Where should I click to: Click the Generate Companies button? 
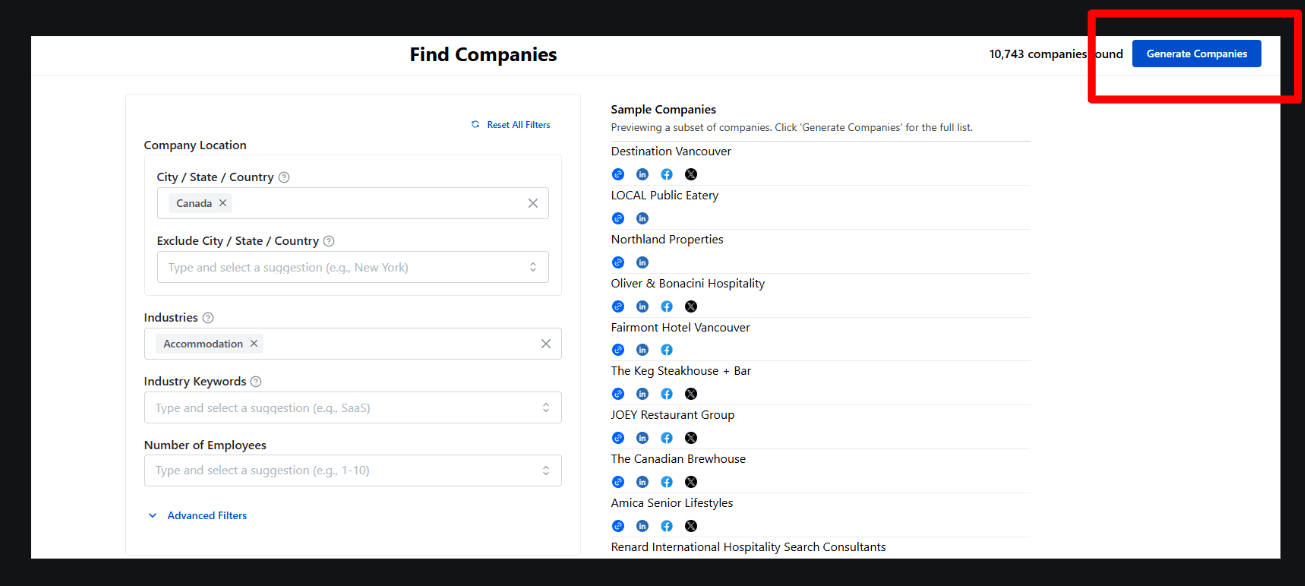[1196, 54]
